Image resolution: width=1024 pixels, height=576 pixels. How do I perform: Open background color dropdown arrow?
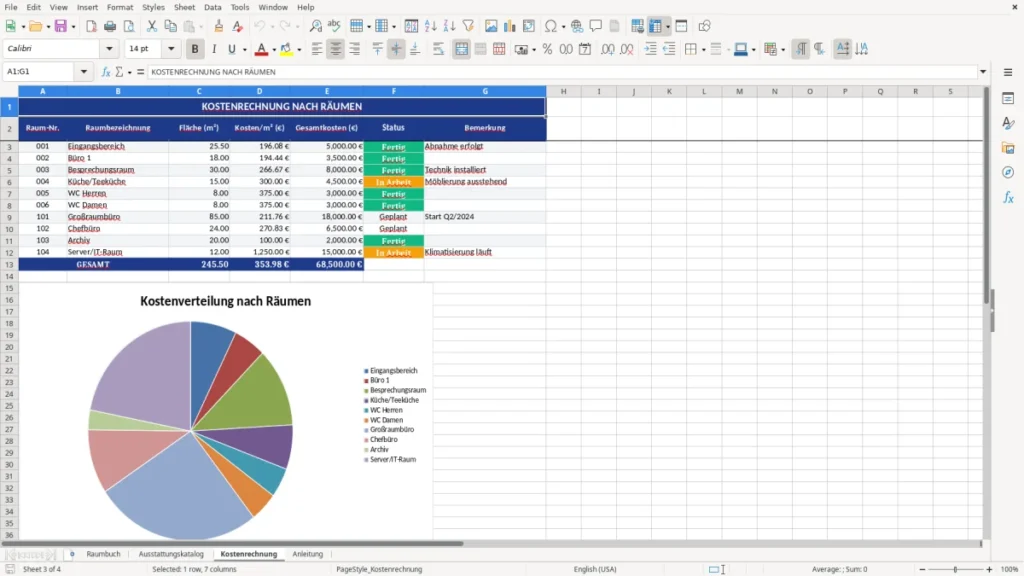tap(299, 50)
